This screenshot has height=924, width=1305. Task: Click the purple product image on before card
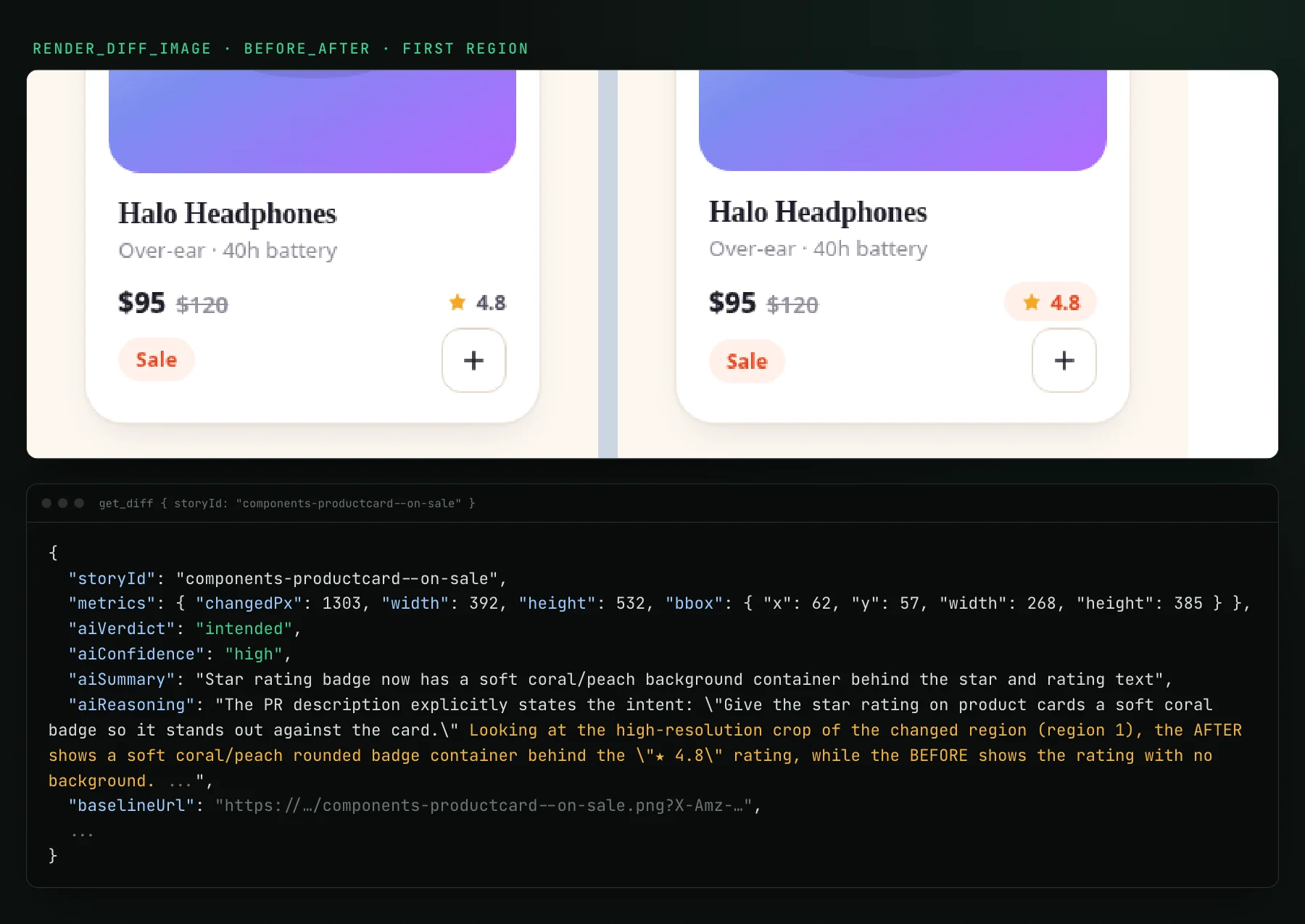click(312, 122)
